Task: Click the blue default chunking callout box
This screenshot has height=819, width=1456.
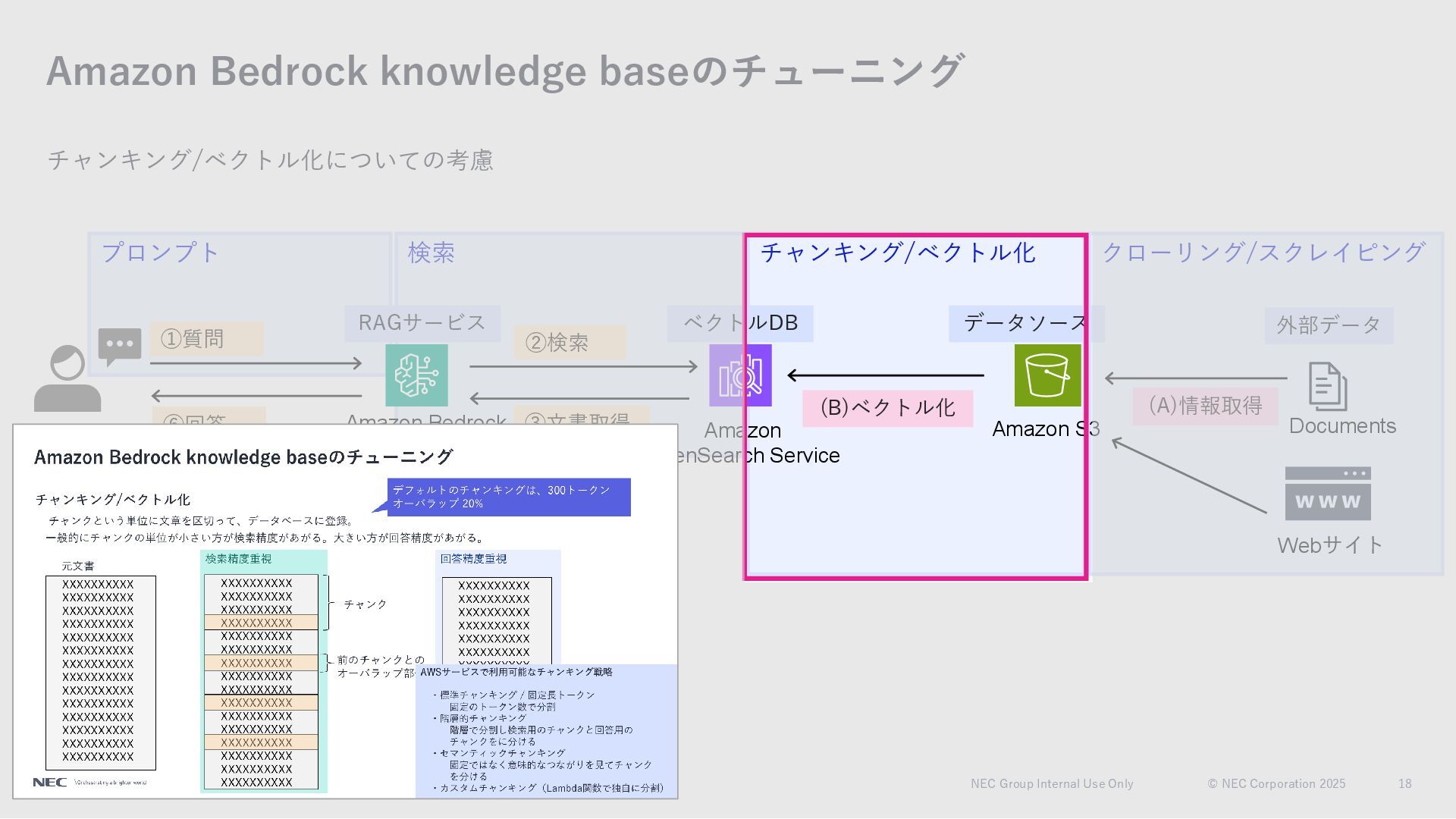Action: [x=509, y=497]
